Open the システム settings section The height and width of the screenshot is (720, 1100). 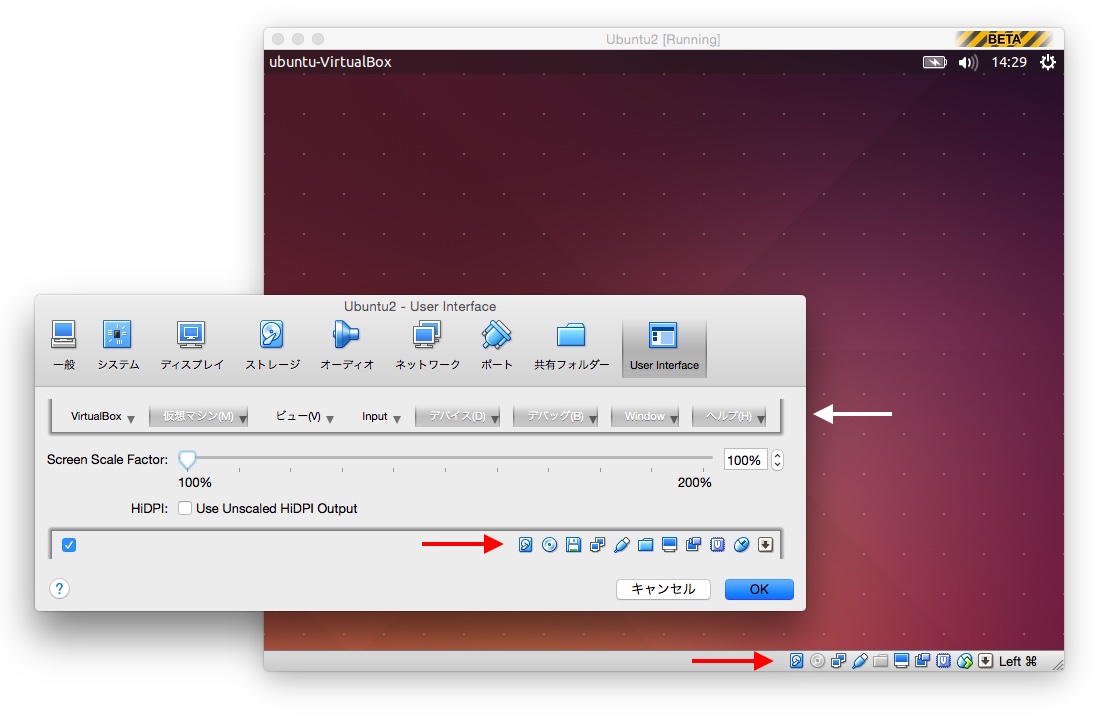pyautogui.click(x=118, y=345)
